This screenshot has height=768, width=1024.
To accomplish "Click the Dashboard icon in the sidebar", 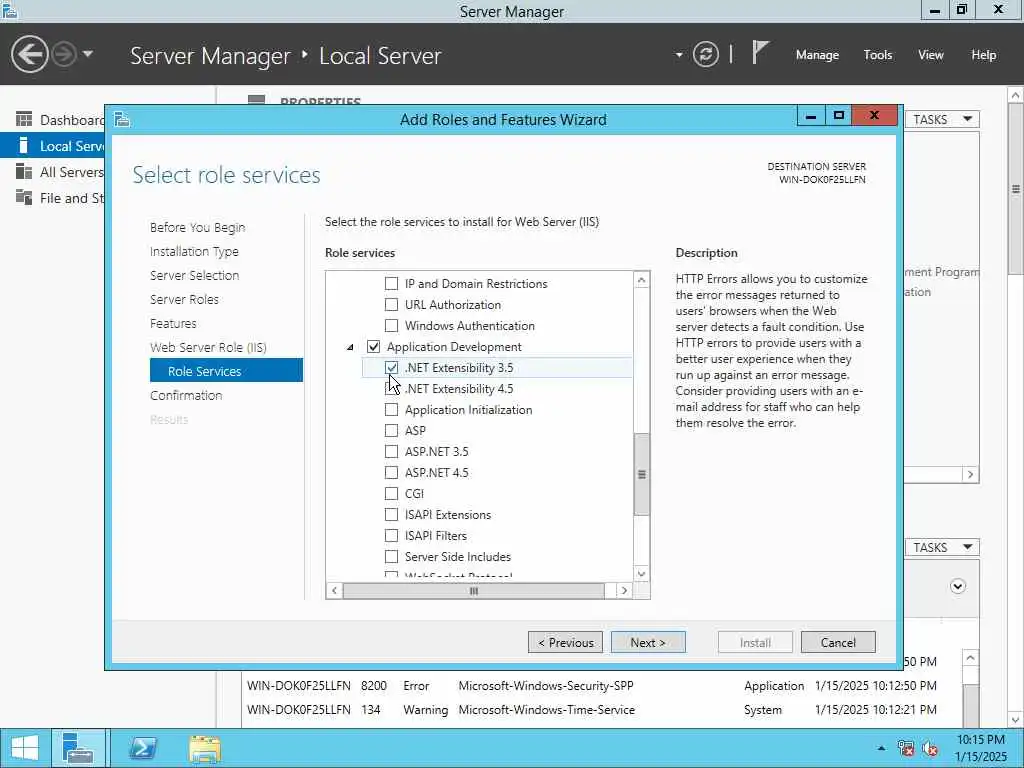I will pos(24,120).
